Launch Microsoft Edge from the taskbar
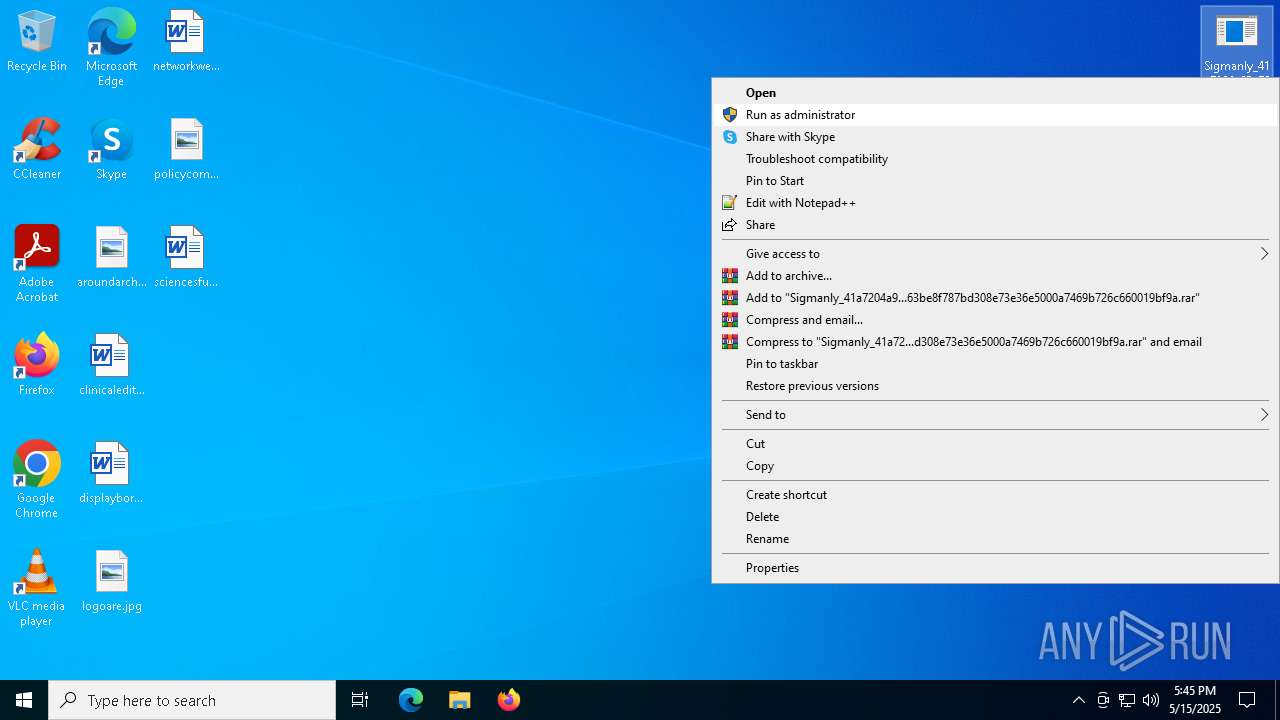 (x=411, y=700)
